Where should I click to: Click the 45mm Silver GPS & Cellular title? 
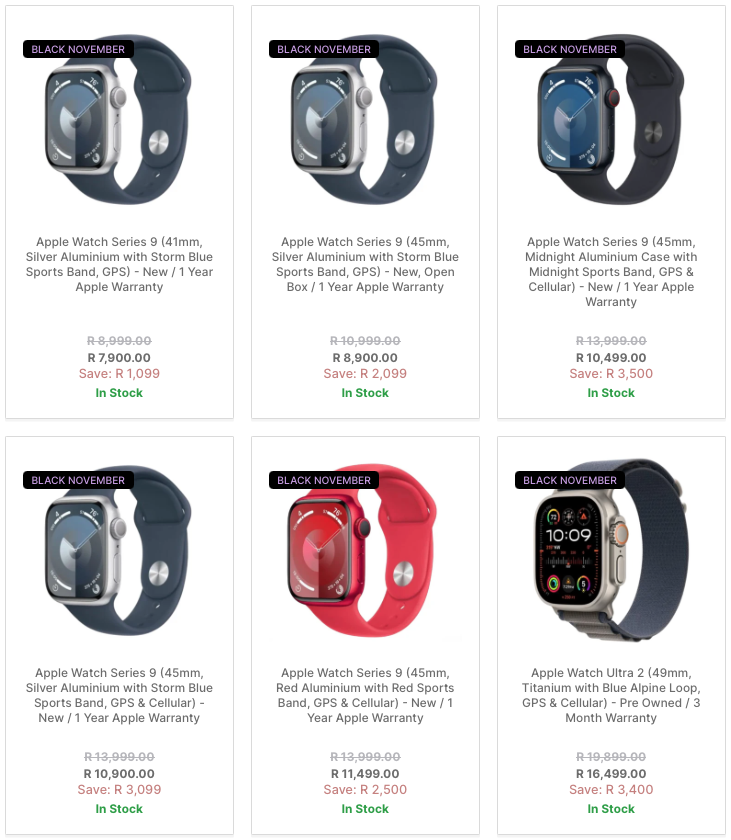coord(119,695)
